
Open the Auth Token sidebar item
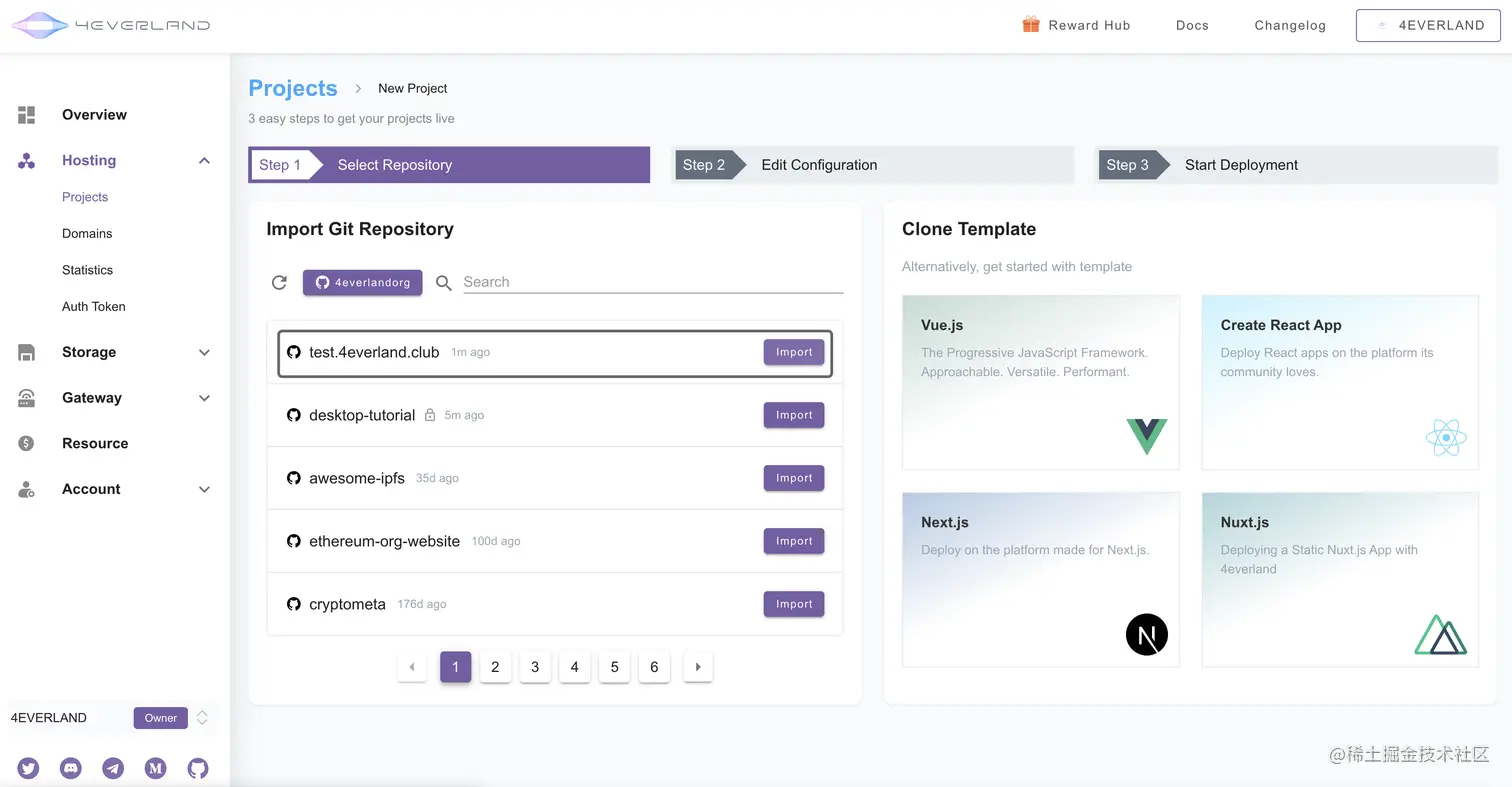point(94,307)
